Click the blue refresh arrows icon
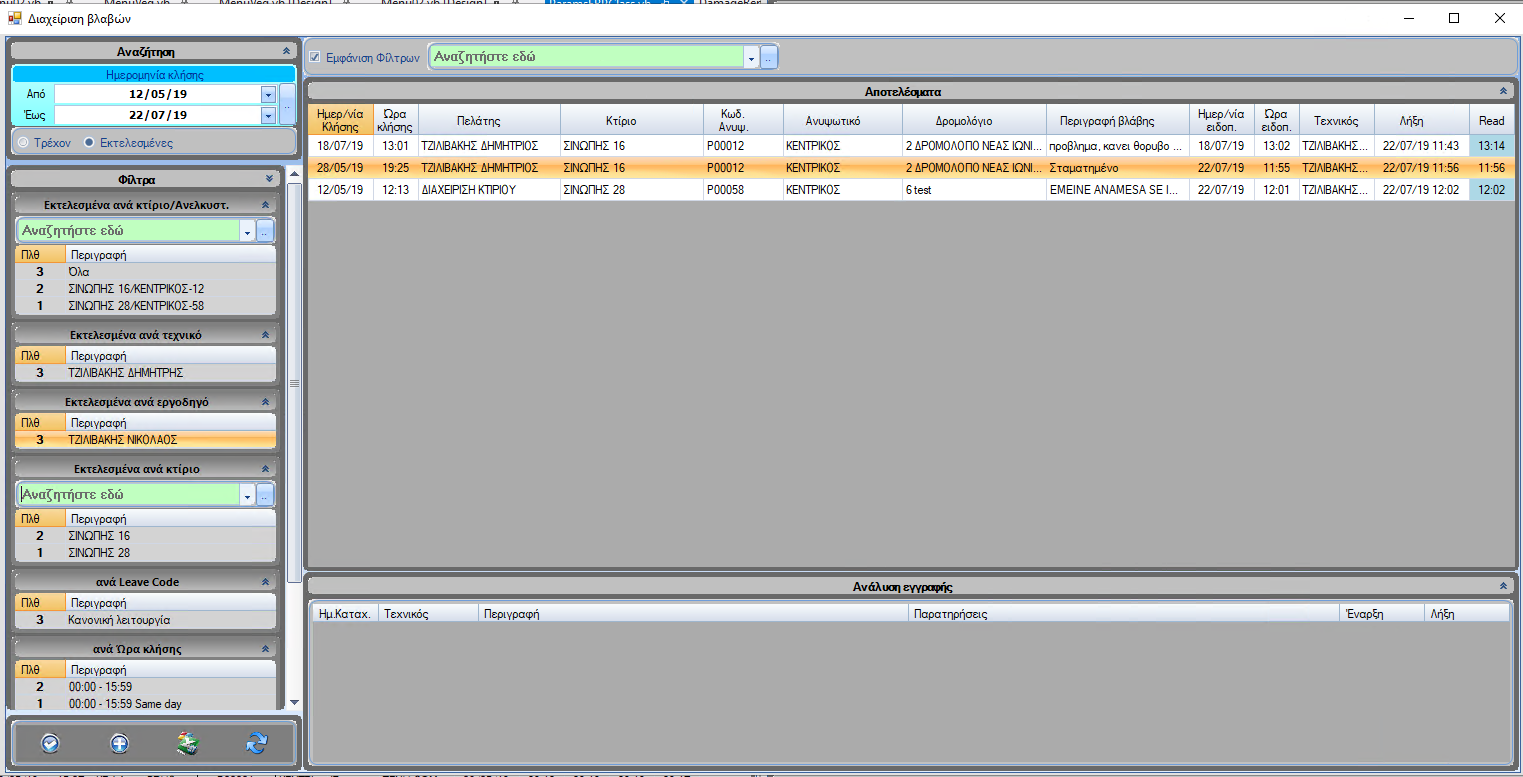1523x777 pixels. (257, 743)
